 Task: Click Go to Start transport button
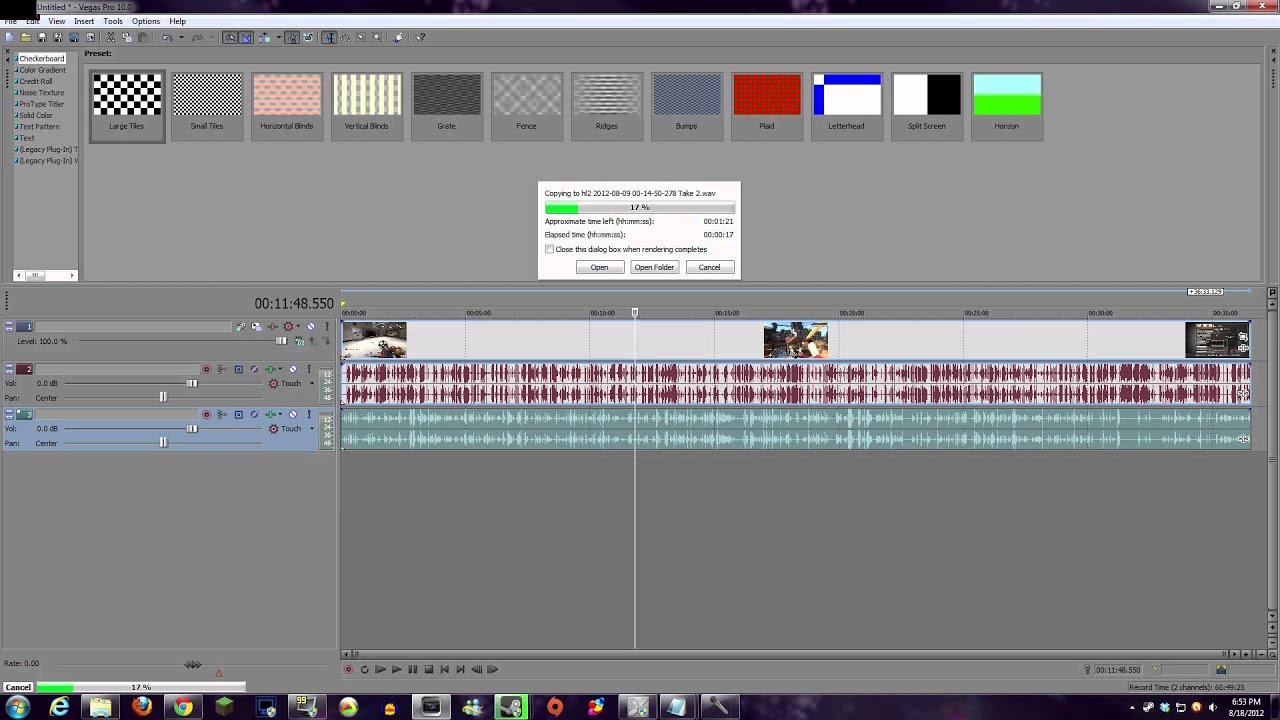click(445, 670)
